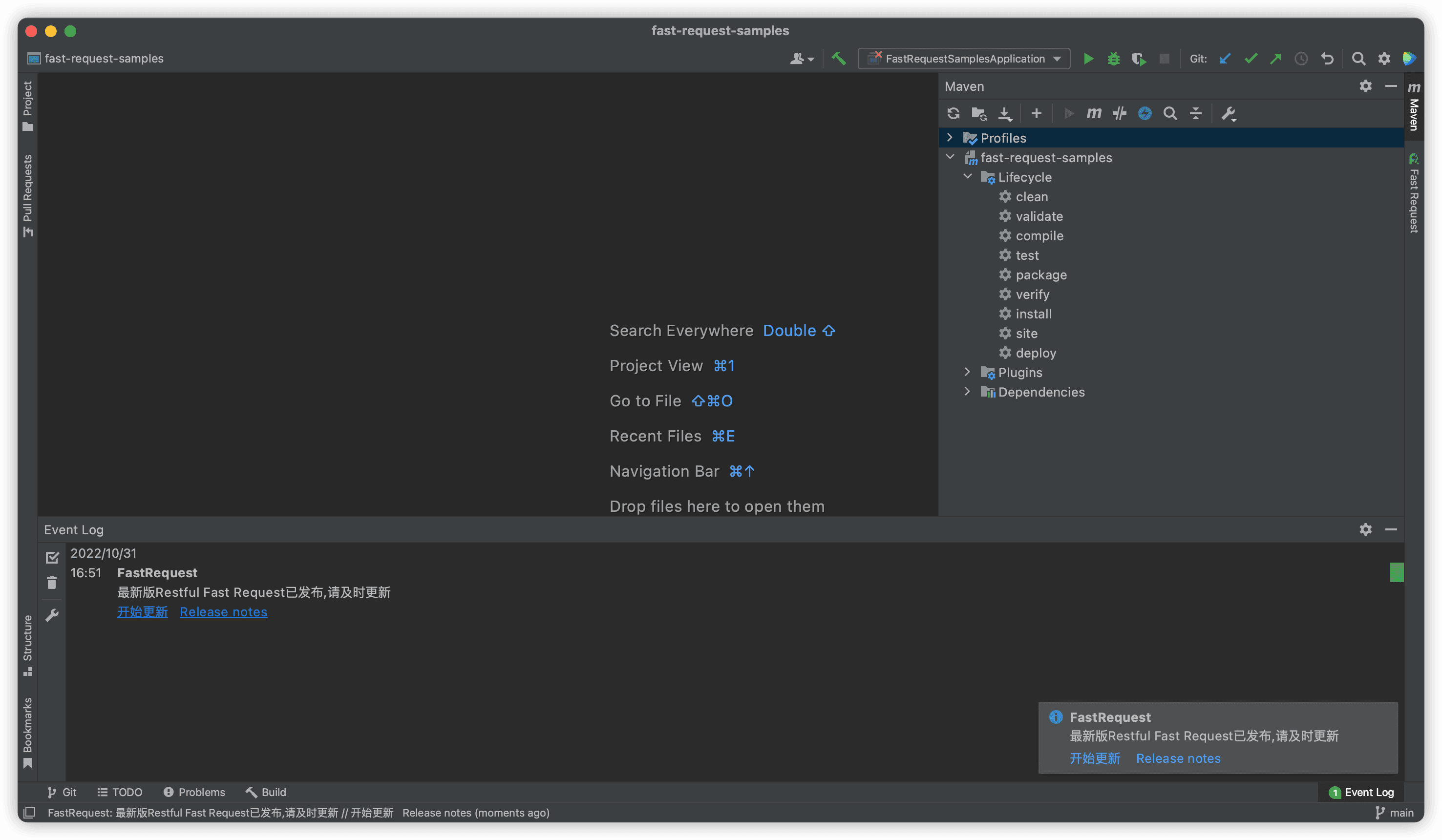Open the Fast Request side tab
Image resolution: width=1442 pixels, height=840 pixels.
(x=1413, y=194)
